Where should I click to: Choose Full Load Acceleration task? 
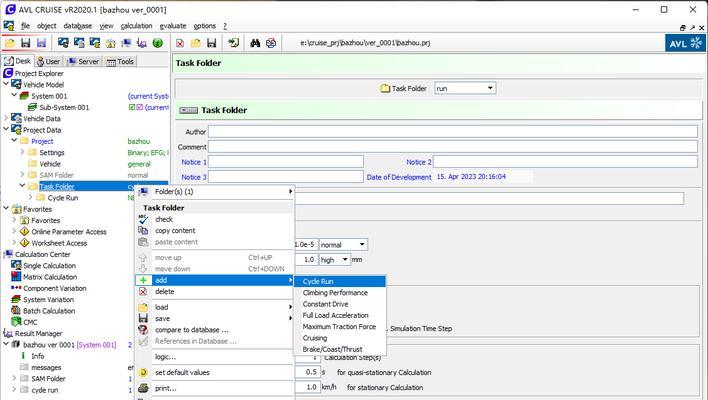click(x=340, y=315)
